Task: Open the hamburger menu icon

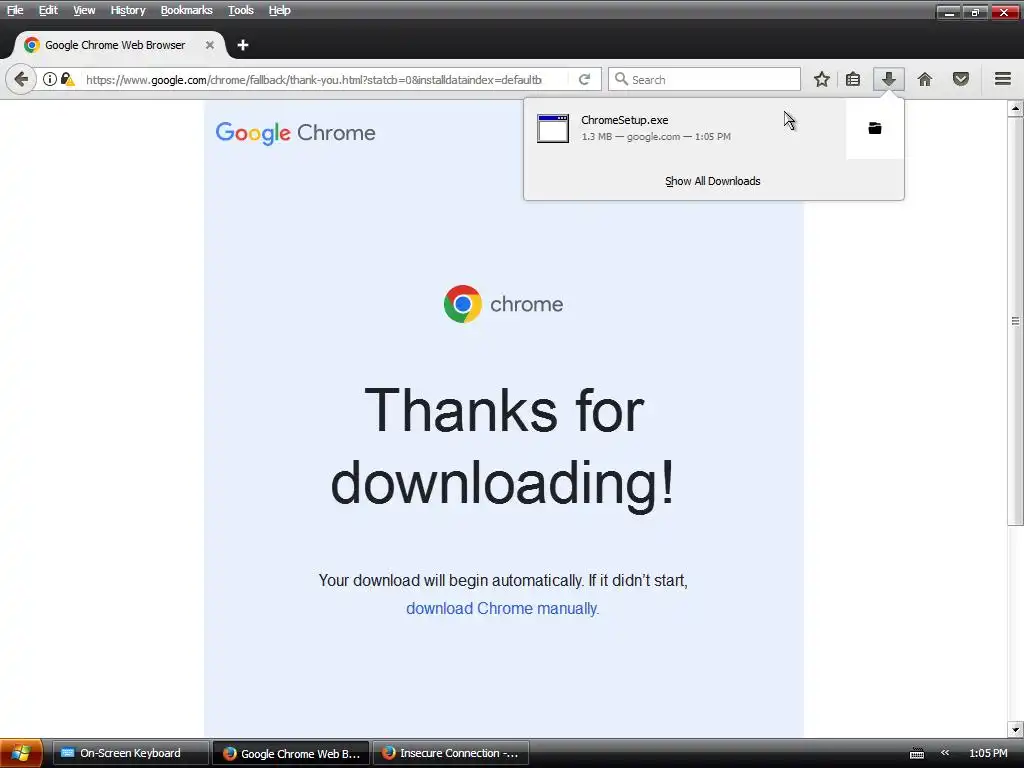Action: (x=1003, y=79)
